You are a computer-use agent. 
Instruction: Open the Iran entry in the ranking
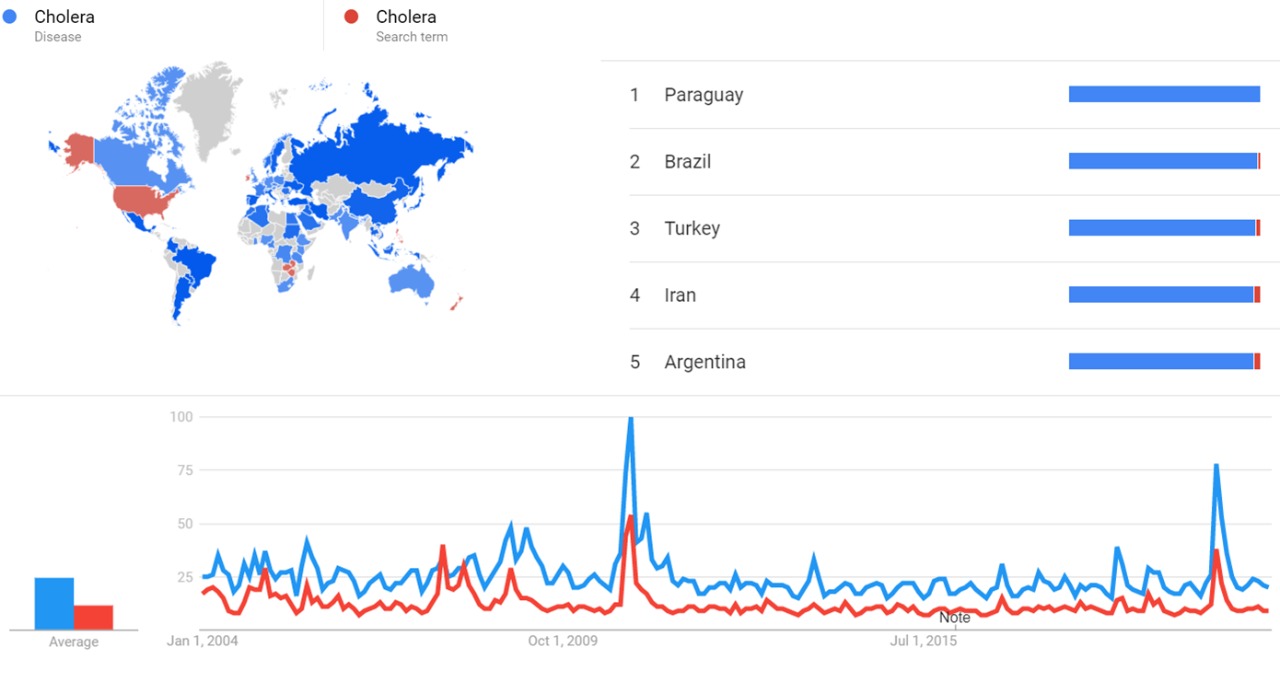680,295
